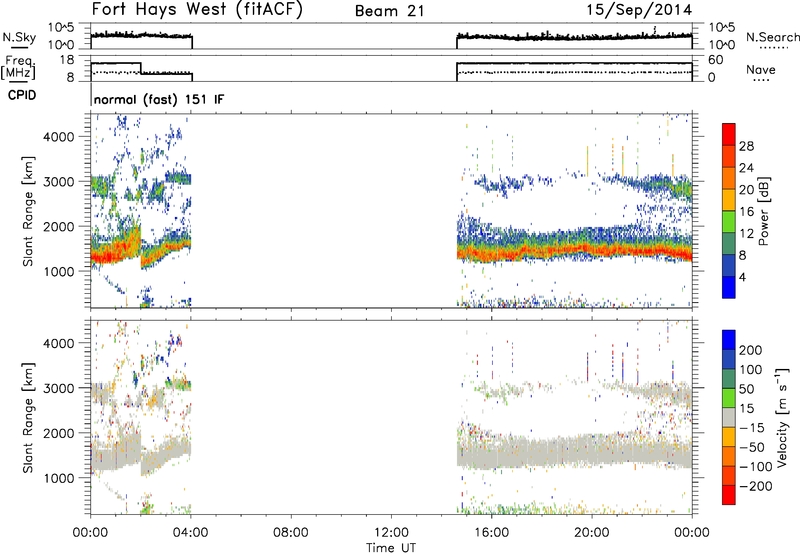The width and height of the screenshot is (800, 554).
Task: Select the 'N.Sky' legend label
Action: pos(19,37)
